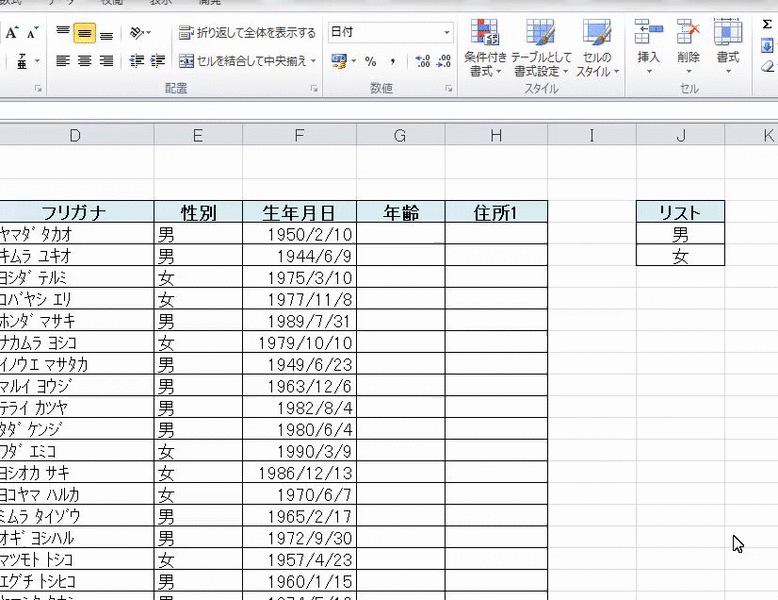Toggle 折り返して全体を表示する wrap text
Image resolution: width=778 pixels, height=600 pixels.
(247, 33)
